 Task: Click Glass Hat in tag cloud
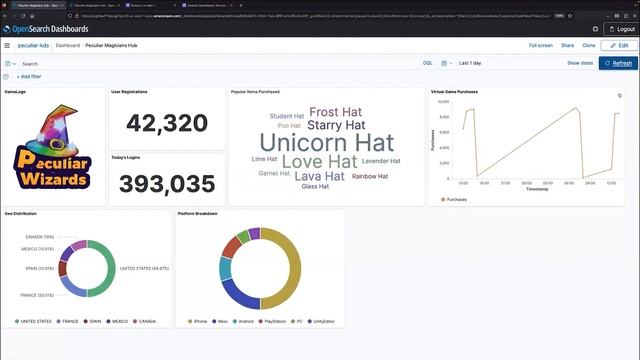315,187
